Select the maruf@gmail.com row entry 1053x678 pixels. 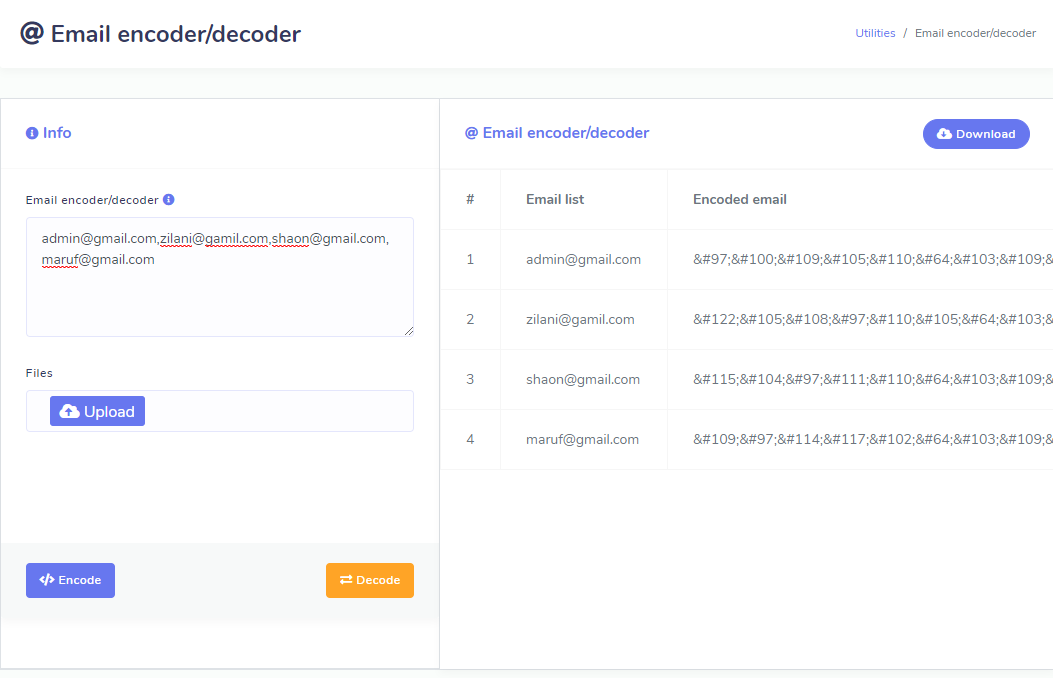coord(582,439)
